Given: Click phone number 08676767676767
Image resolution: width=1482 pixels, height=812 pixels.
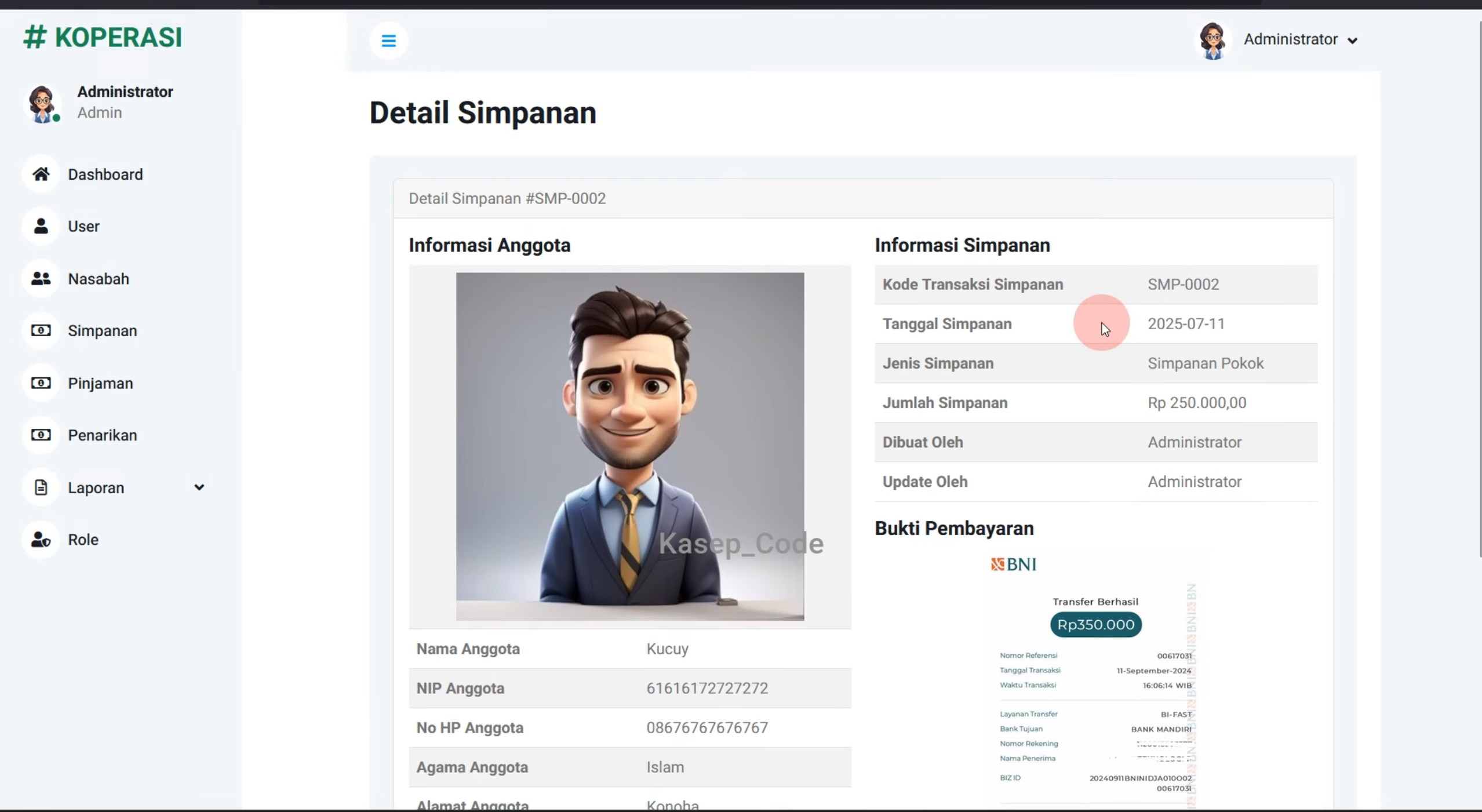Looking at the screenshot, I should [707, 728].
